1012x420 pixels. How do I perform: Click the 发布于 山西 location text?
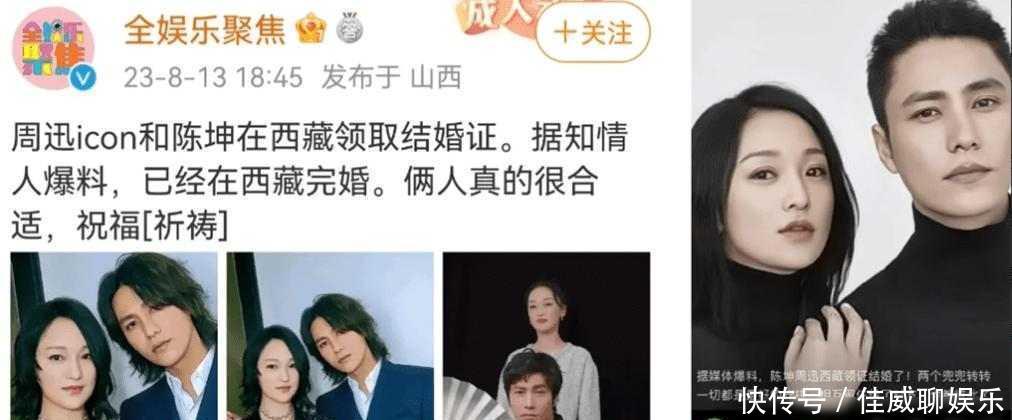tap(391, 78)
